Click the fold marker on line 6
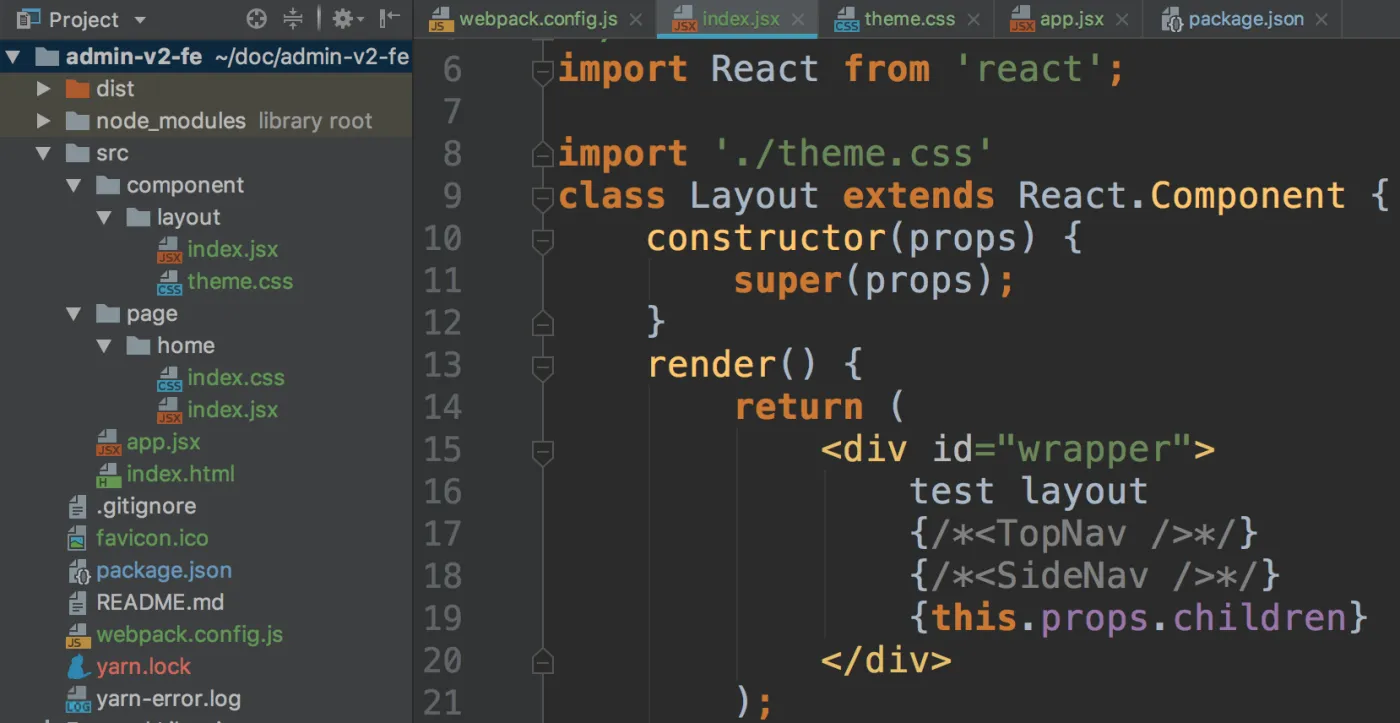1400x723 pixels. [543, 71]
